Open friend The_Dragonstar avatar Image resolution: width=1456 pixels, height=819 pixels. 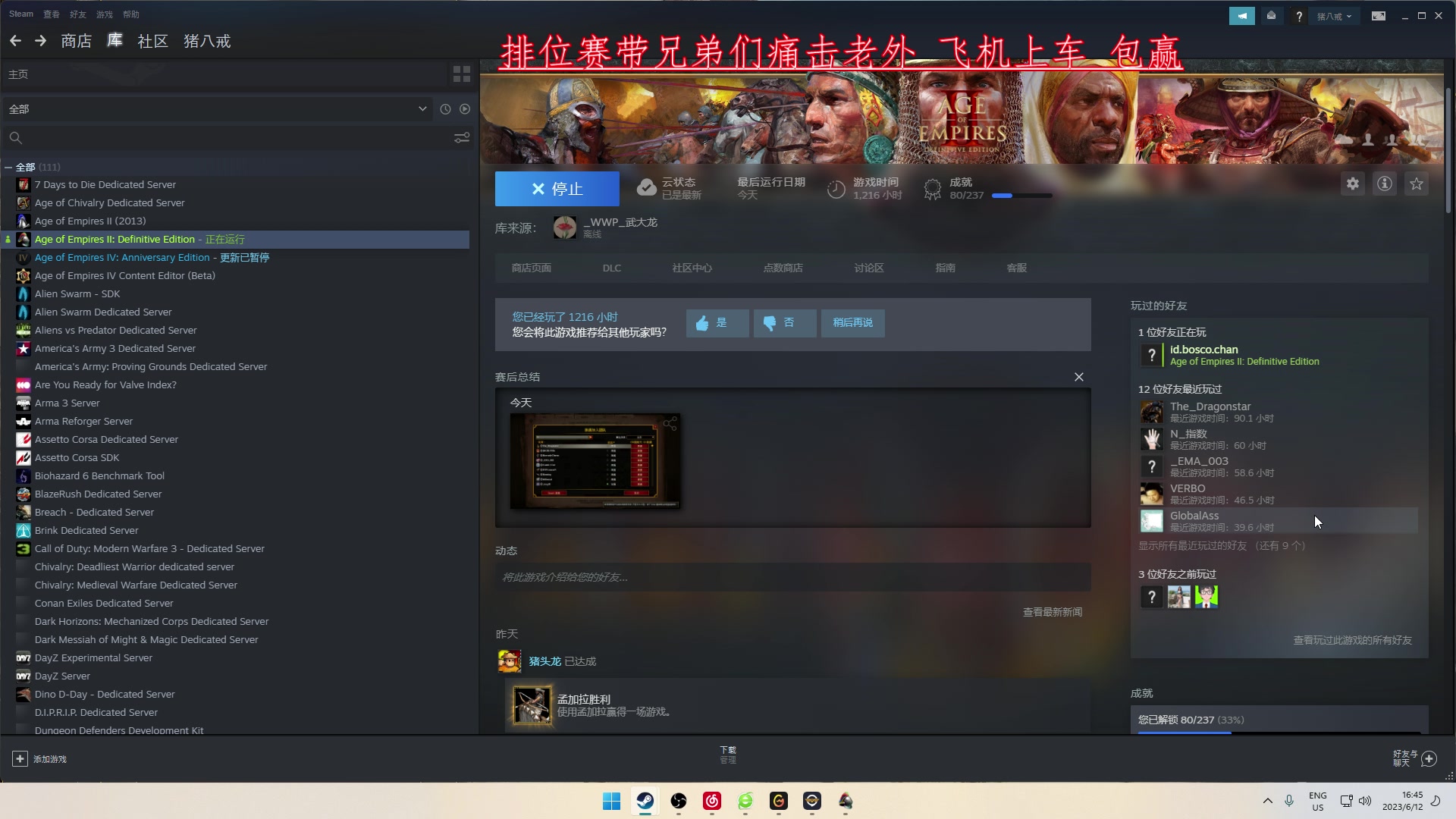(x=1151, y=412)
